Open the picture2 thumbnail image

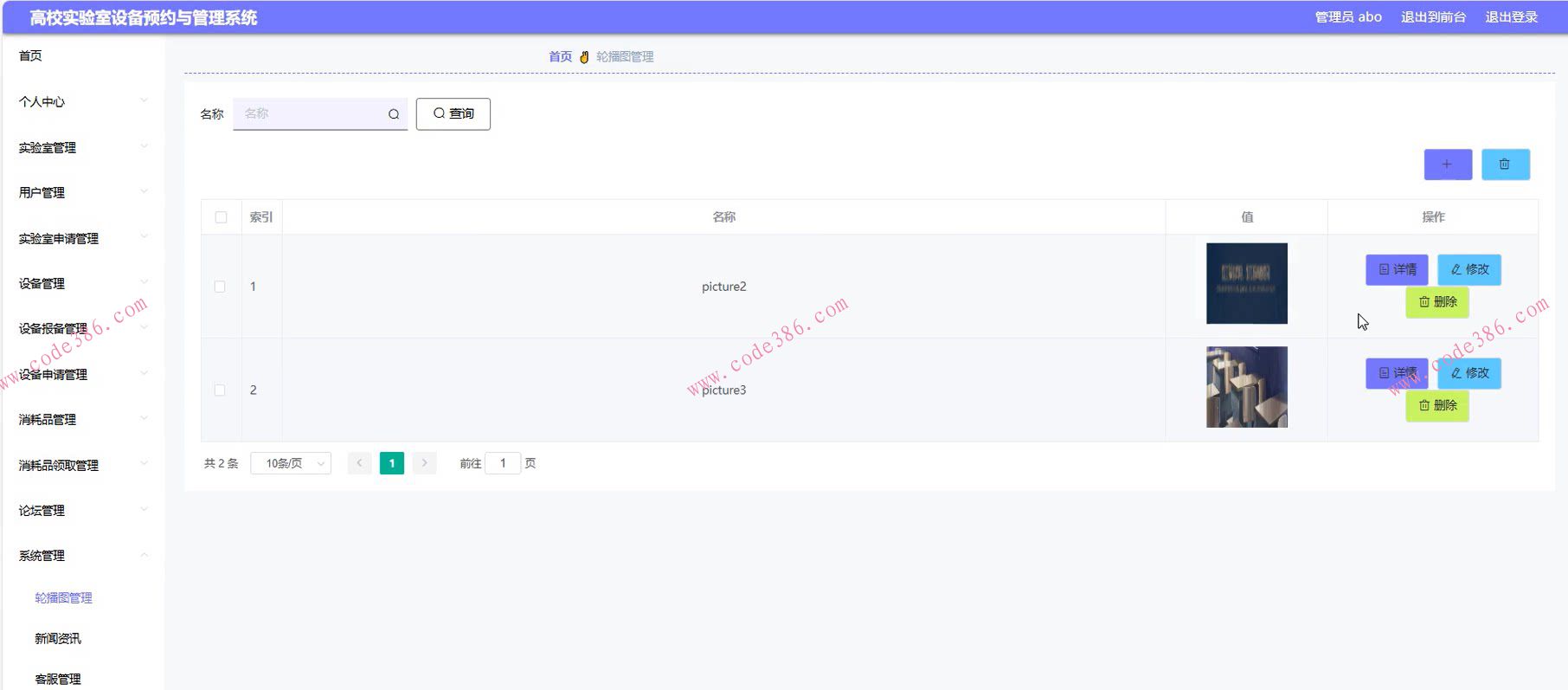coord(1247,283)
